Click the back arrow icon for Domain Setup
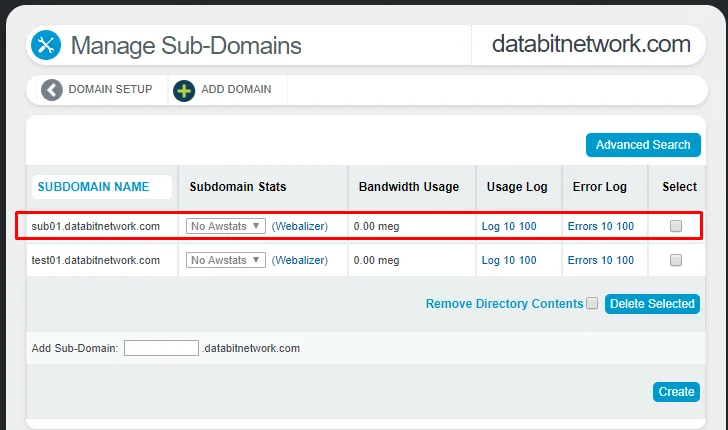Viewport: 728px width, 430px height. pyautogui.click(x=52, y=90)
